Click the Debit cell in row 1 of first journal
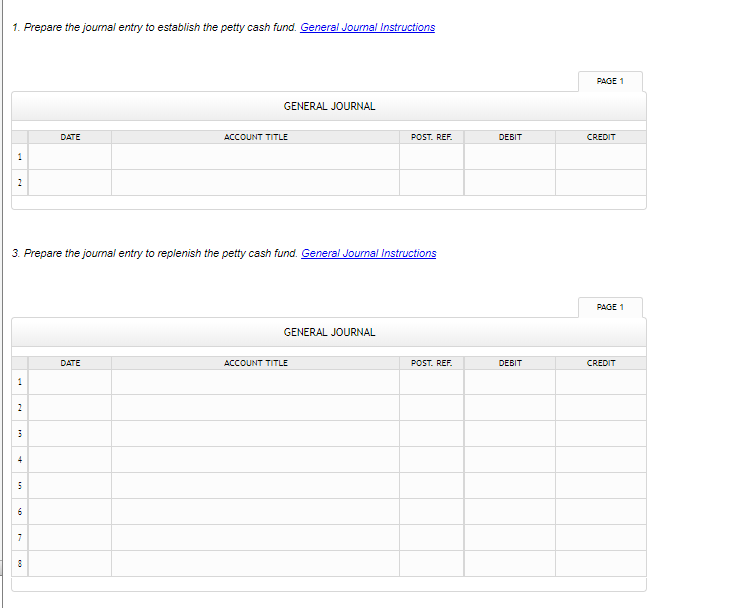 pos(510,157)
